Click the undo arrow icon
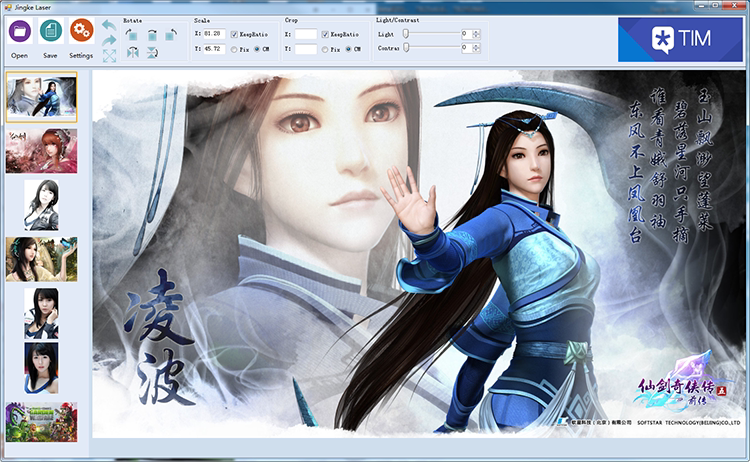The height and width of the screenshot is (462, 750). (109, 24)
